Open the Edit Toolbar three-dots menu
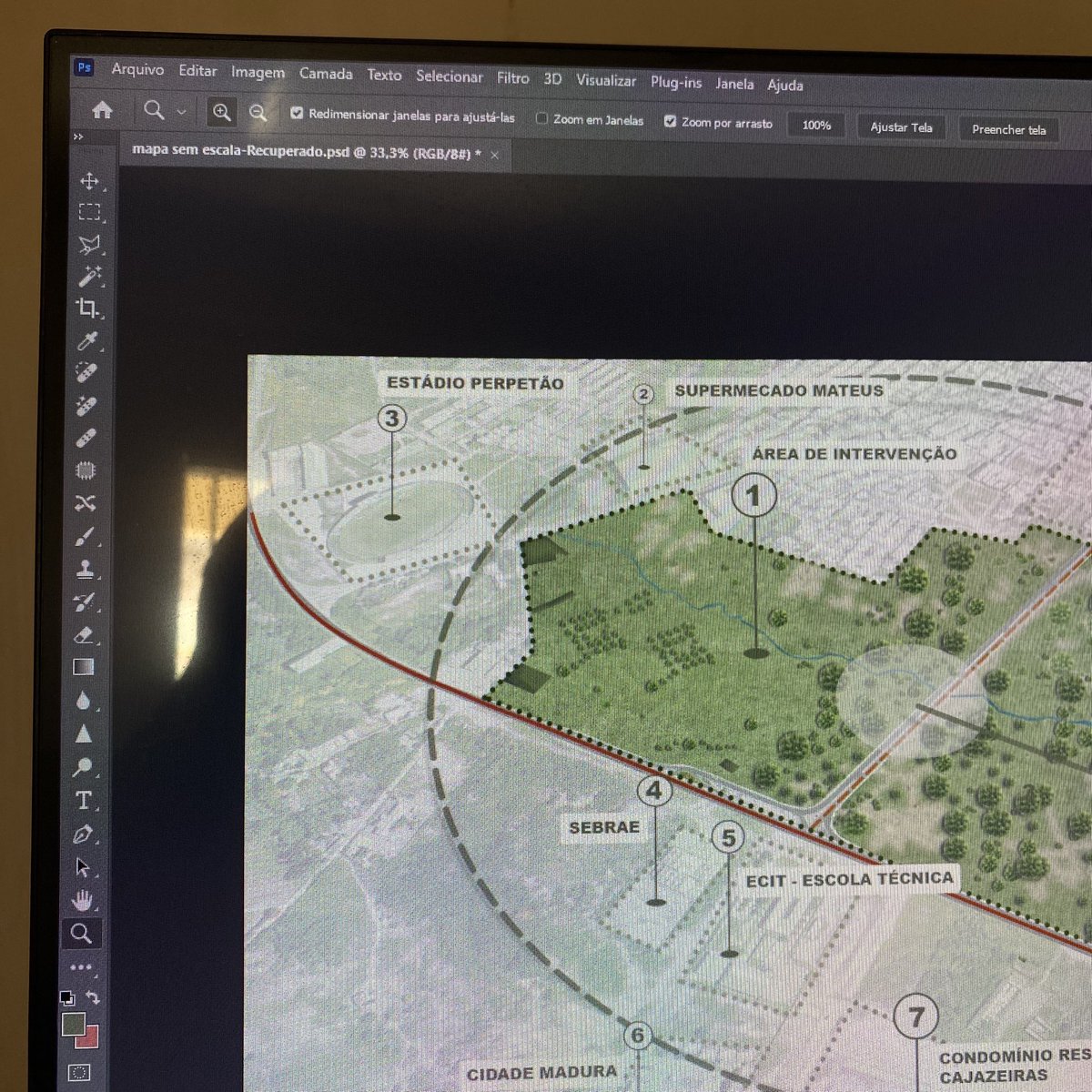 point(81,967)
